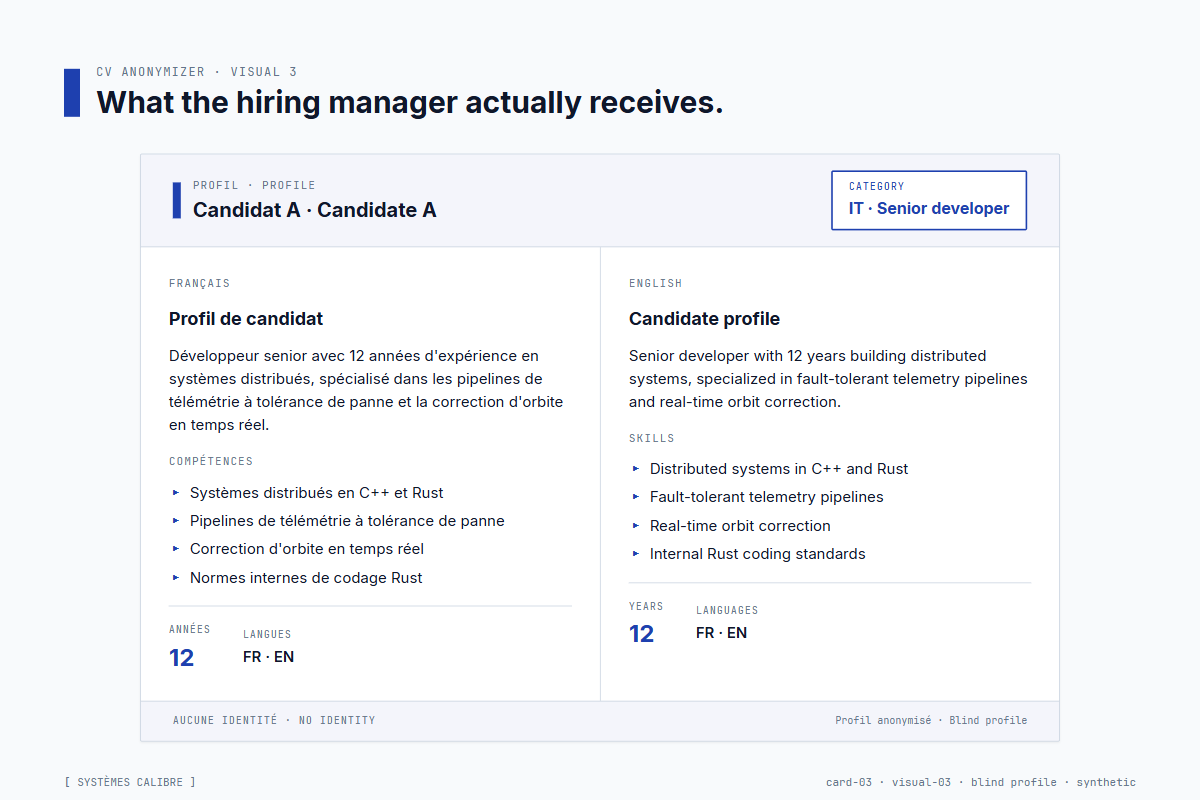Click the blue bar left of "Candidat A"
This screenshot has width=1200, height=800.
177,200
